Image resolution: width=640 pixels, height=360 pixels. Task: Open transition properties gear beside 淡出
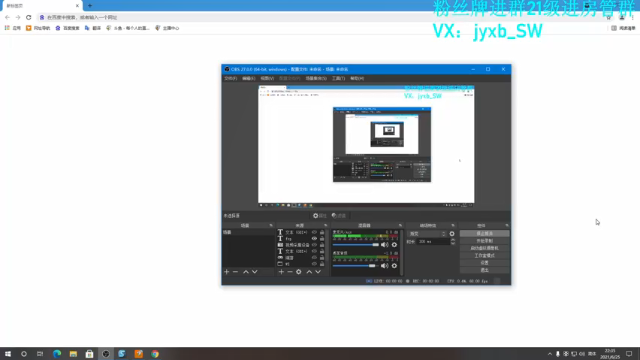452,234
